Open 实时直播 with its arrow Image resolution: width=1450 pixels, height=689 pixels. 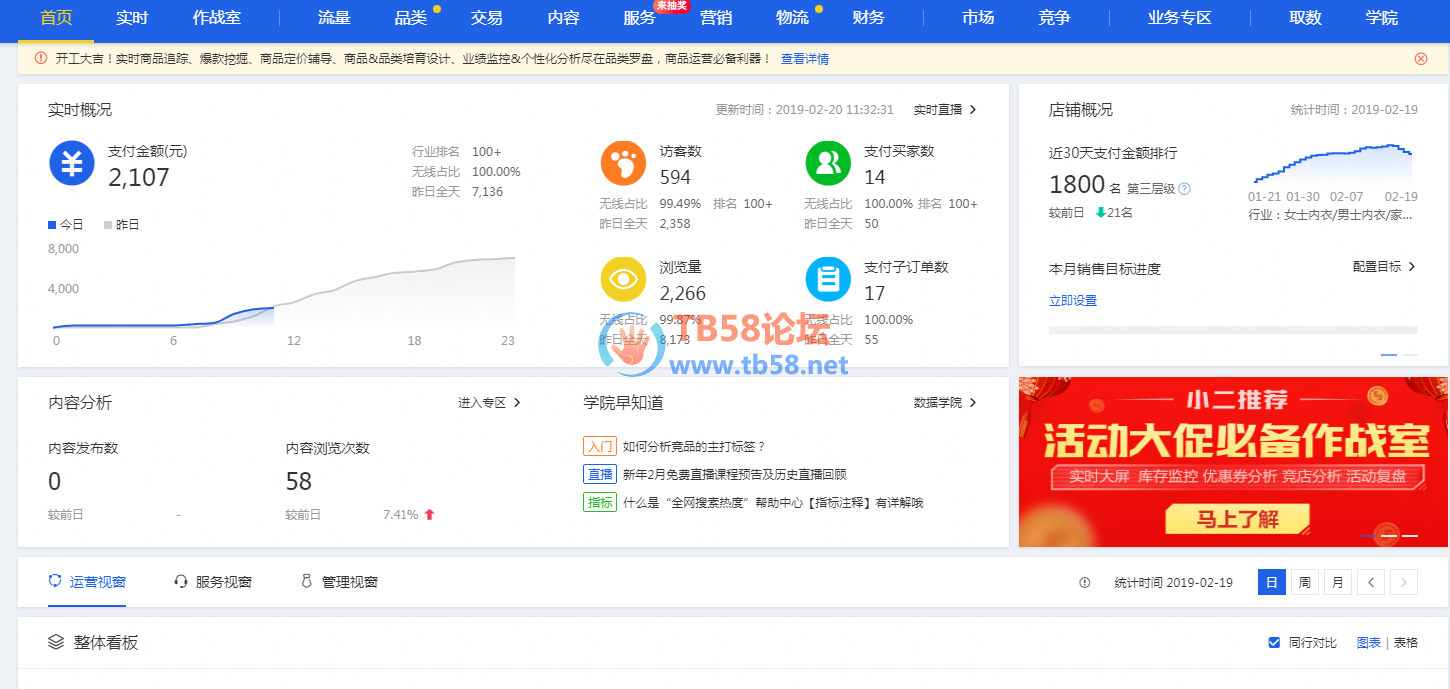[x=945, y=109]
